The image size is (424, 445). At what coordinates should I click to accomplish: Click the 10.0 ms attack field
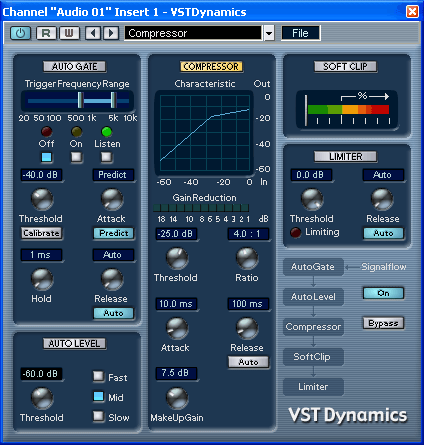pyautogui.click(x=176, y=304)
